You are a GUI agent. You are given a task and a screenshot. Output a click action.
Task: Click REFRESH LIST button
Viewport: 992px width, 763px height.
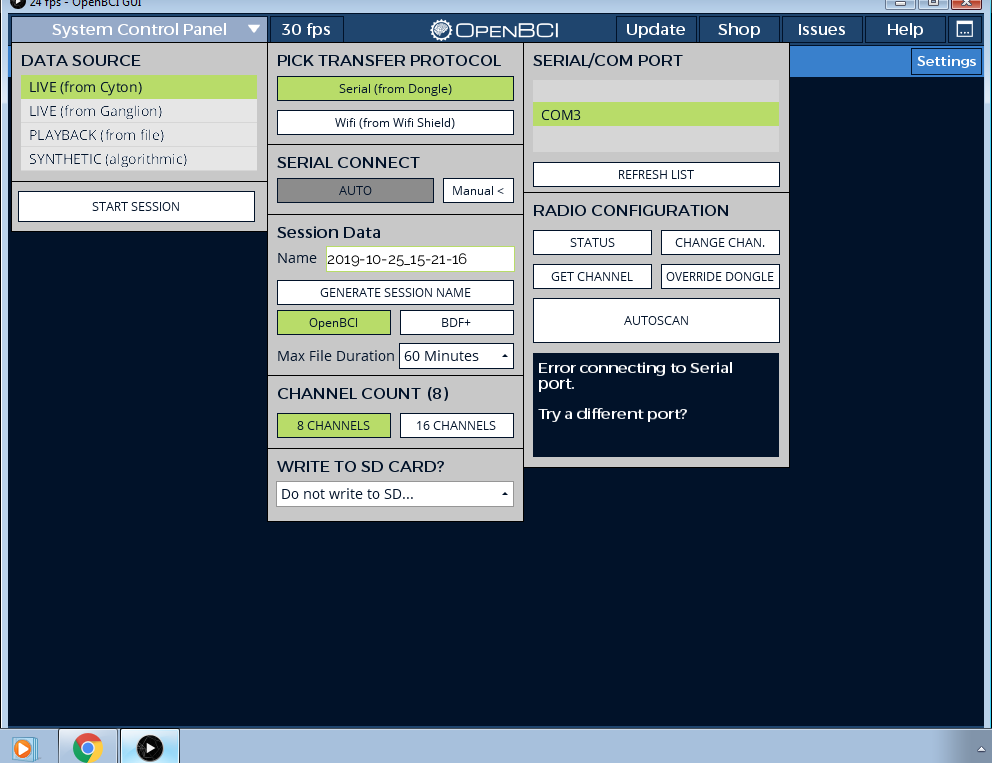coord(656,175)
